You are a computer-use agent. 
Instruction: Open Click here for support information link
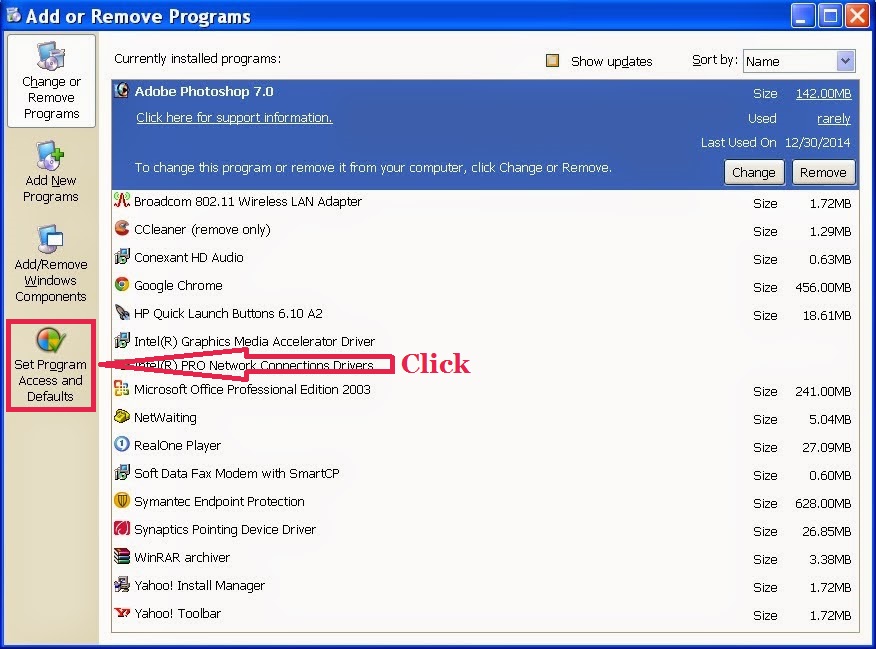234,118
